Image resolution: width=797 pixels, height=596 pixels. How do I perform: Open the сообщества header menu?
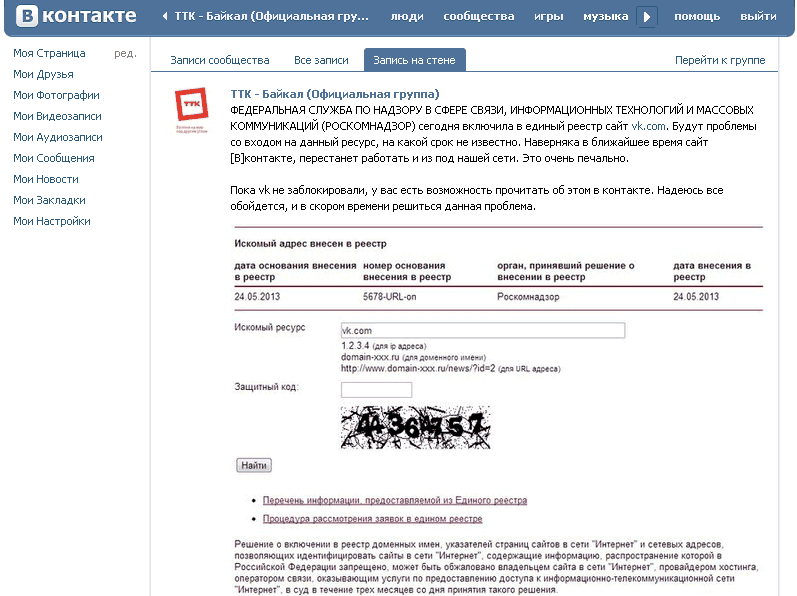coord(479,16)
